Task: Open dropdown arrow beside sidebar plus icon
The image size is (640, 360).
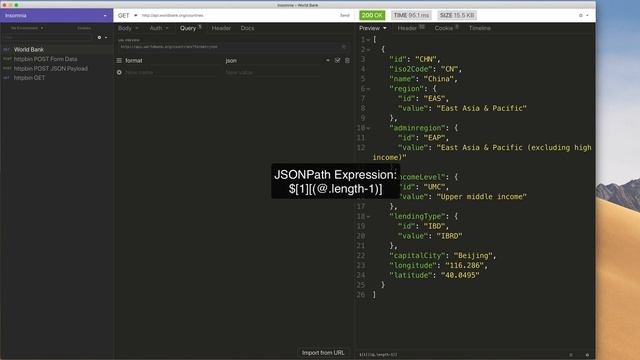Action: (x=106, y=38)
